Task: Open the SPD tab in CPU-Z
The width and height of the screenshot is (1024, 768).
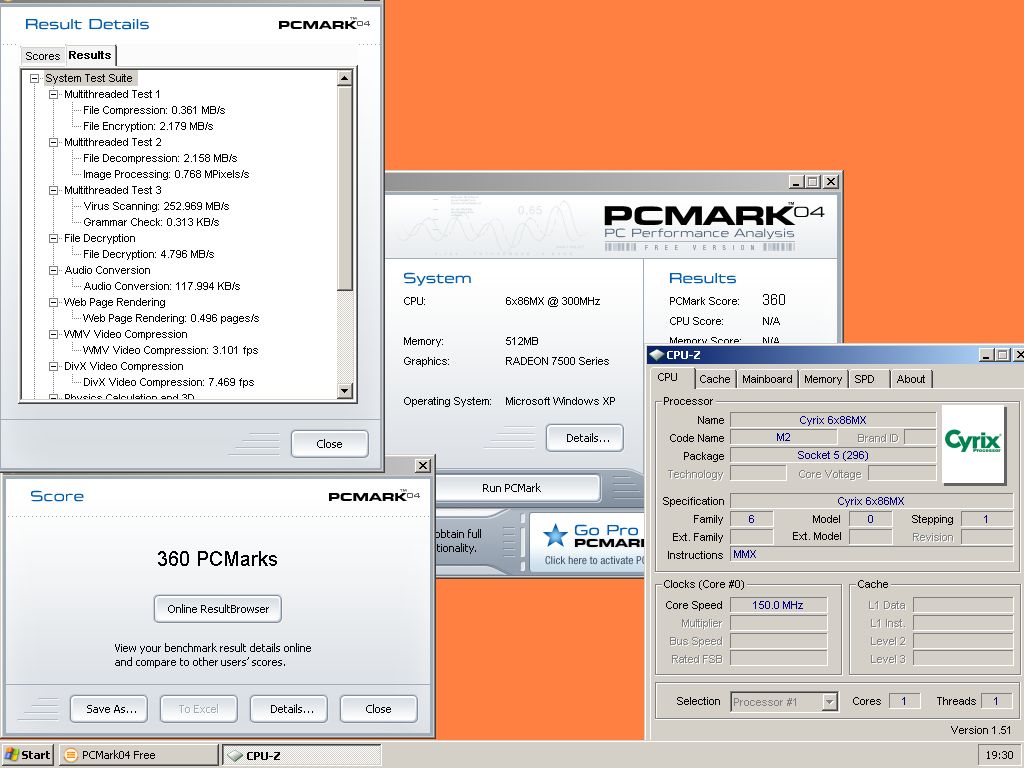Action: click(x=864, y=379)
